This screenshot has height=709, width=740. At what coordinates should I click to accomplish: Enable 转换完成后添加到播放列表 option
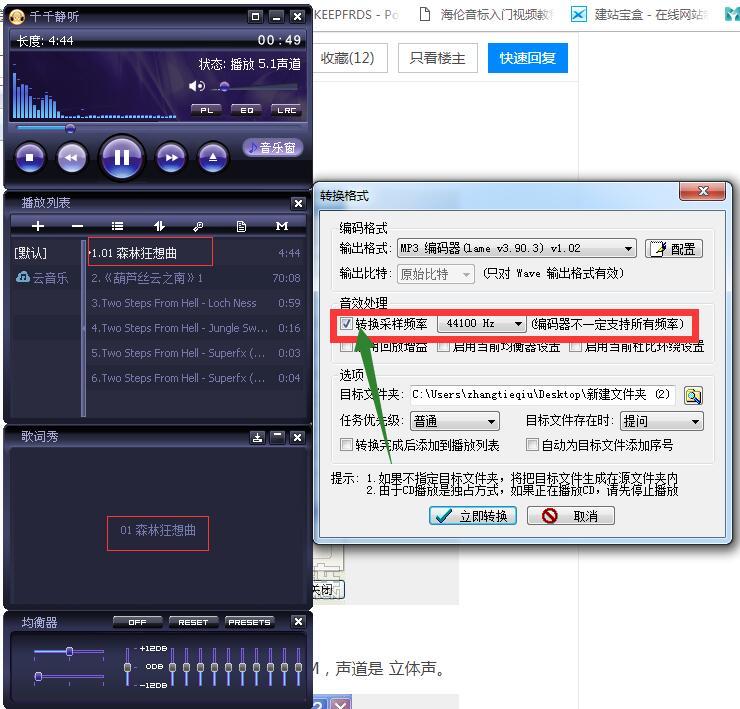point(347,445)
